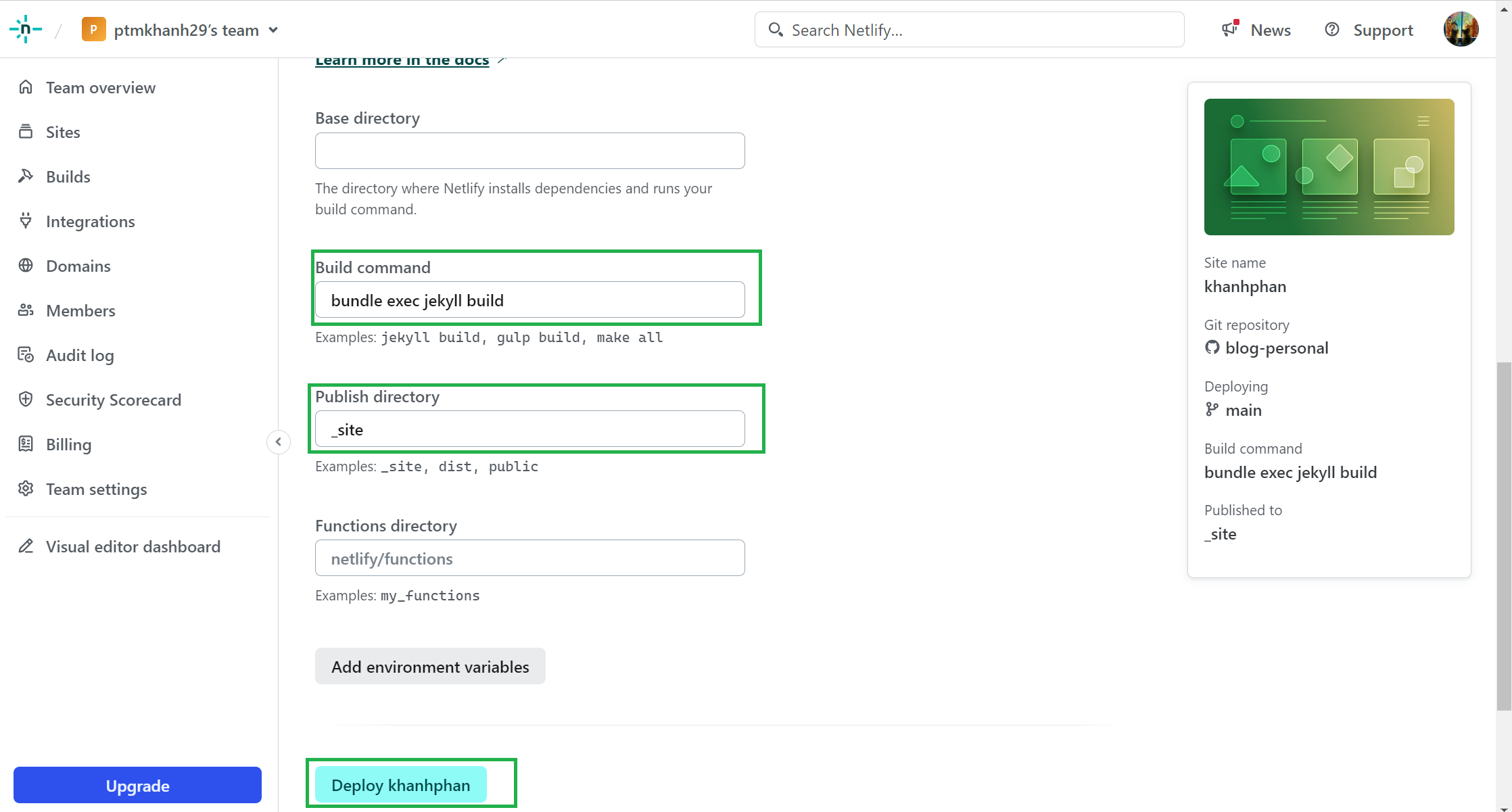Click the Security Scorecard shield icon
This screenshot has width=1512, height=812.
[x=26, y=400]
